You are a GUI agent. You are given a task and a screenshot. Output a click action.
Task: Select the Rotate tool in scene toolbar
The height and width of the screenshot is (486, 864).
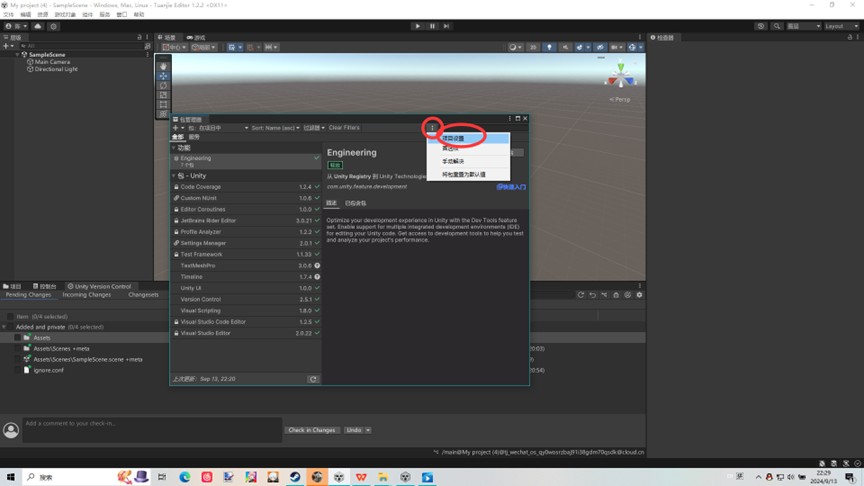(x=164, y=86)
